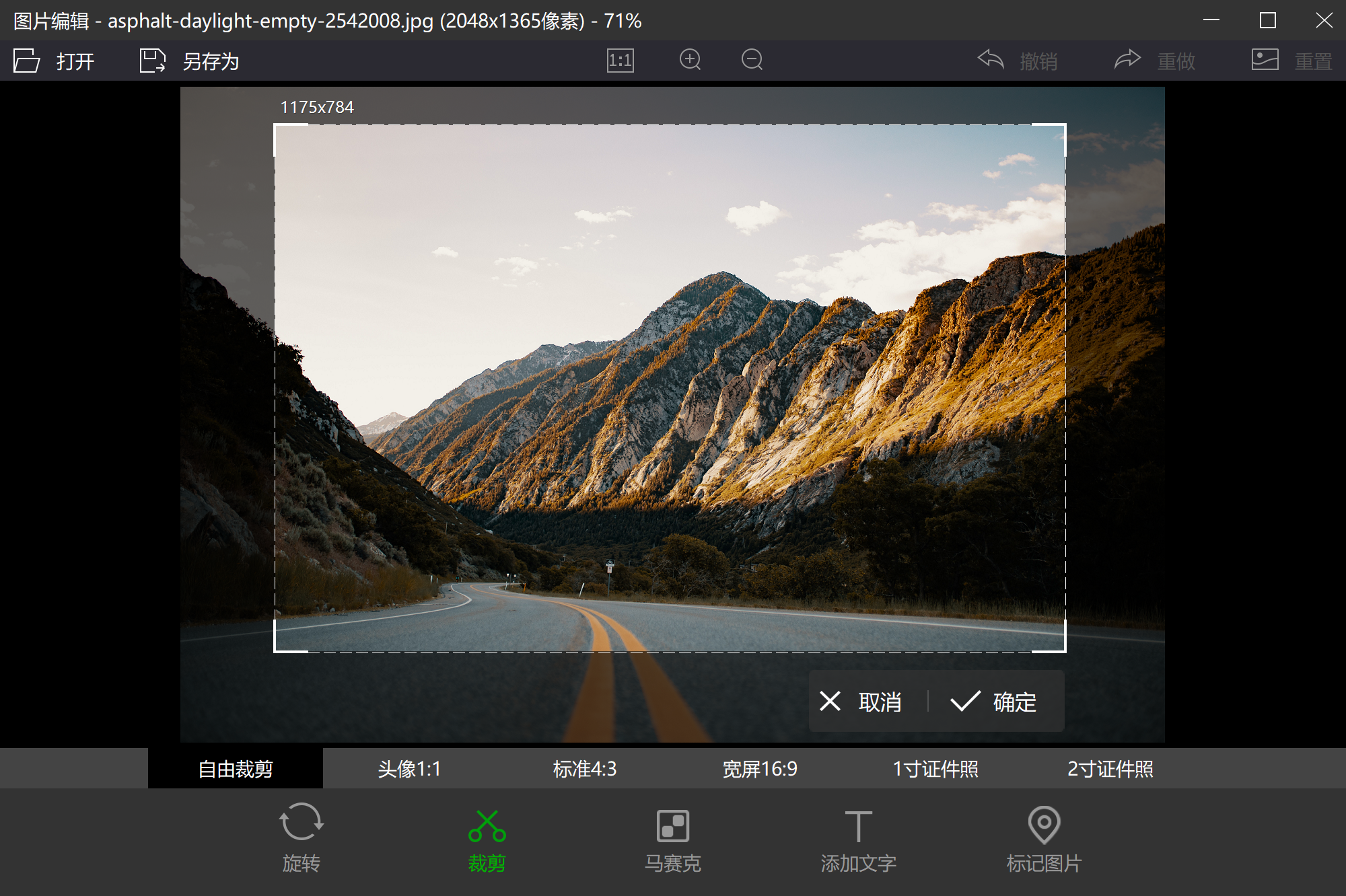The height and width of the screenshot is (896, 1346).
Task: Choose the Add Text tool
Action: click(x=858, y=826)
